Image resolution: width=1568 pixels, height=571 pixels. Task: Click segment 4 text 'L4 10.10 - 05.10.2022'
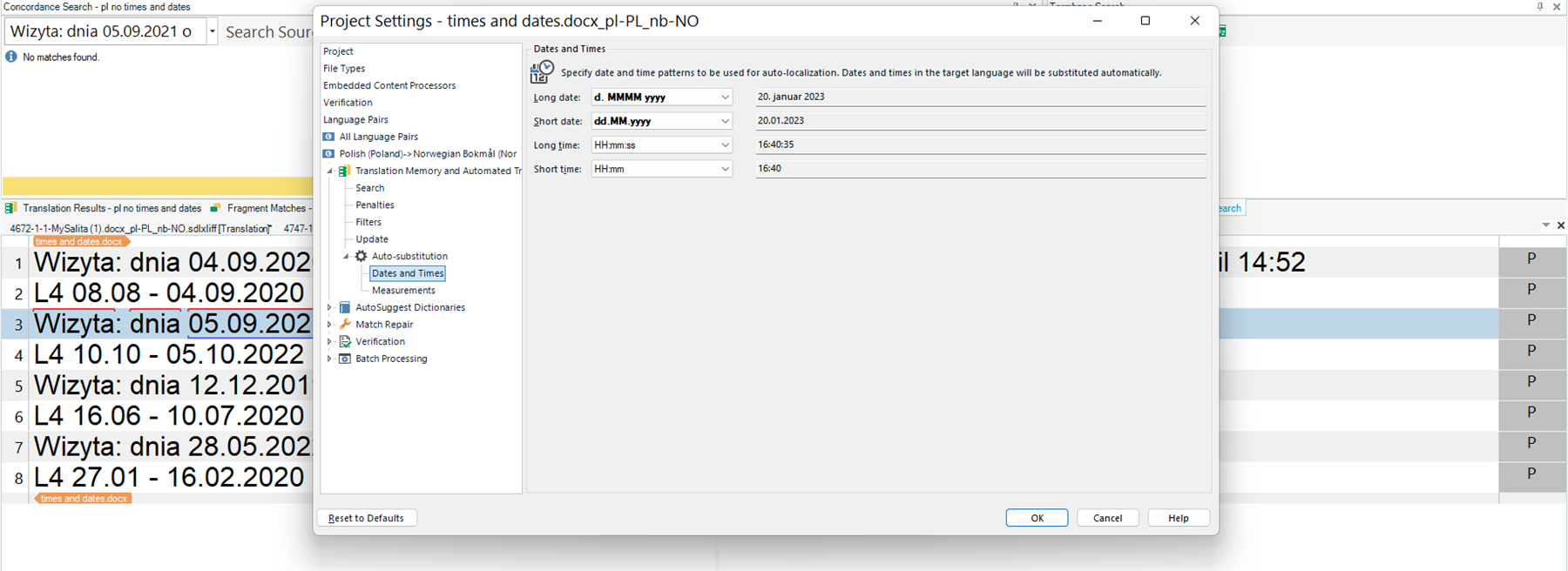[x=169, y=354]
